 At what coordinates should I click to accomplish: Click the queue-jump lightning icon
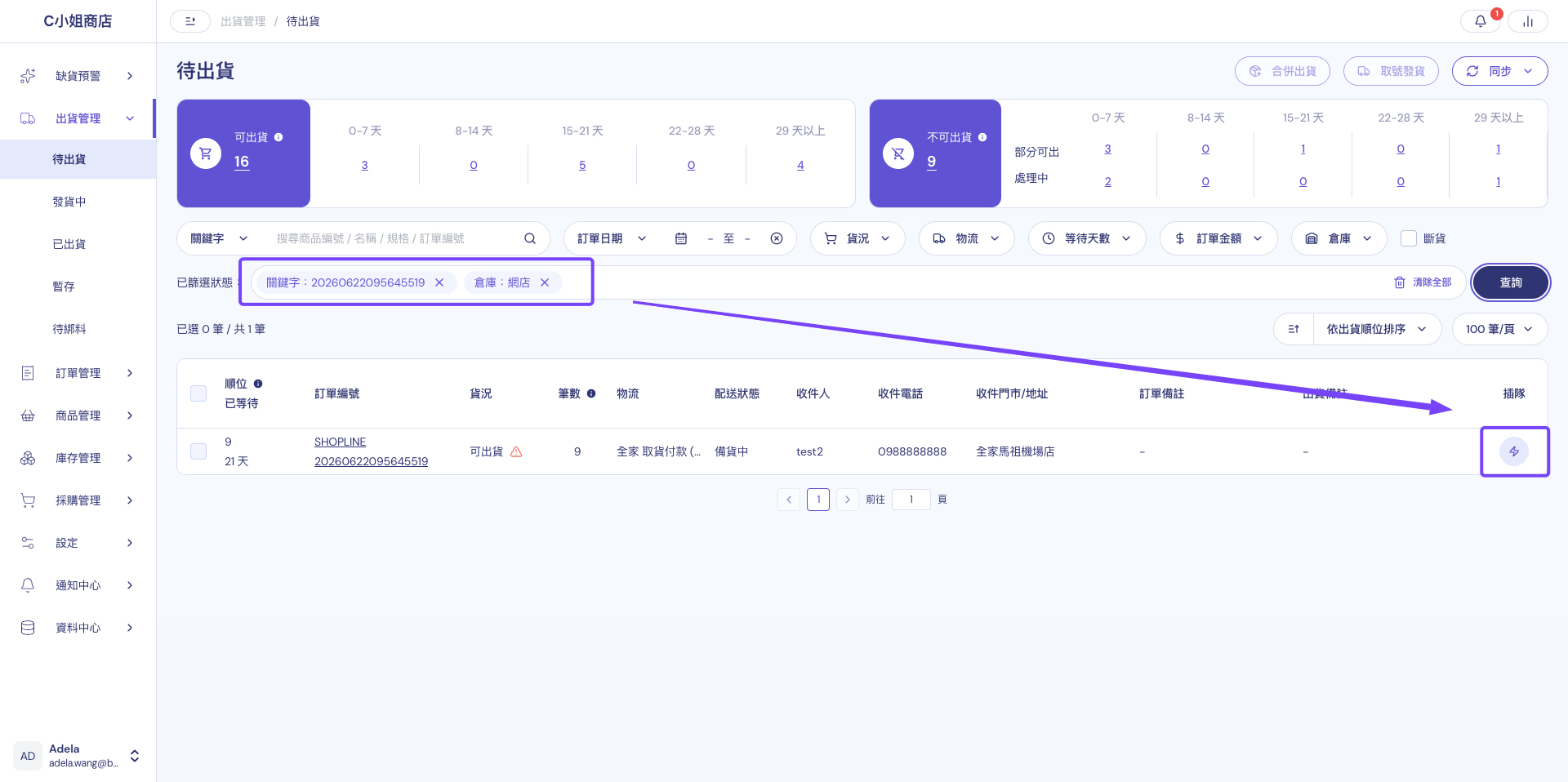coord(1514,451)
